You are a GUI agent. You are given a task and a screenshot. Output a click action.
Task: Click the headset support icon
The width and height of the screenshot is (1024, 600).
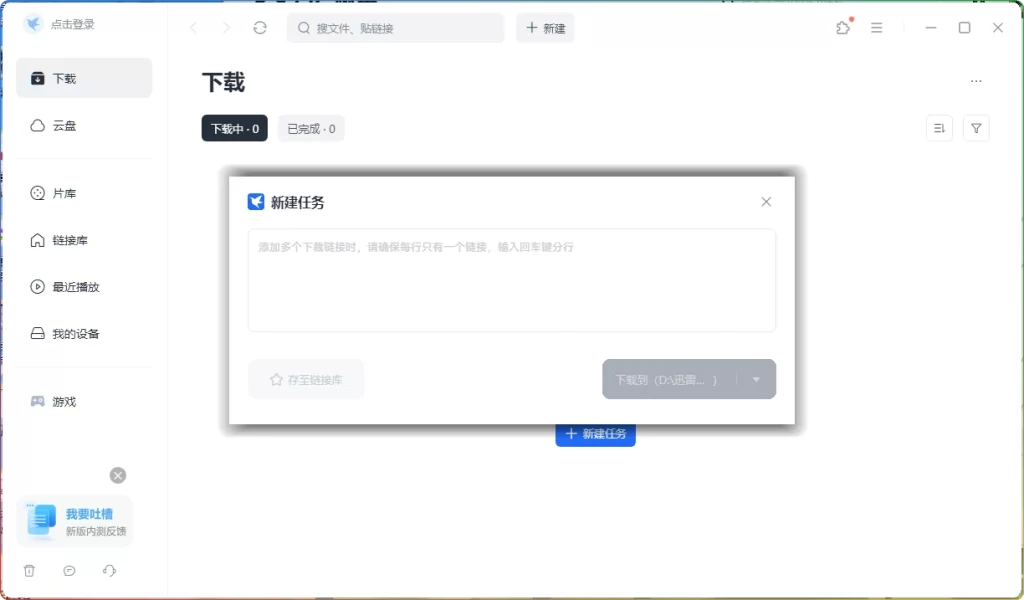click(x=109, y=570)
